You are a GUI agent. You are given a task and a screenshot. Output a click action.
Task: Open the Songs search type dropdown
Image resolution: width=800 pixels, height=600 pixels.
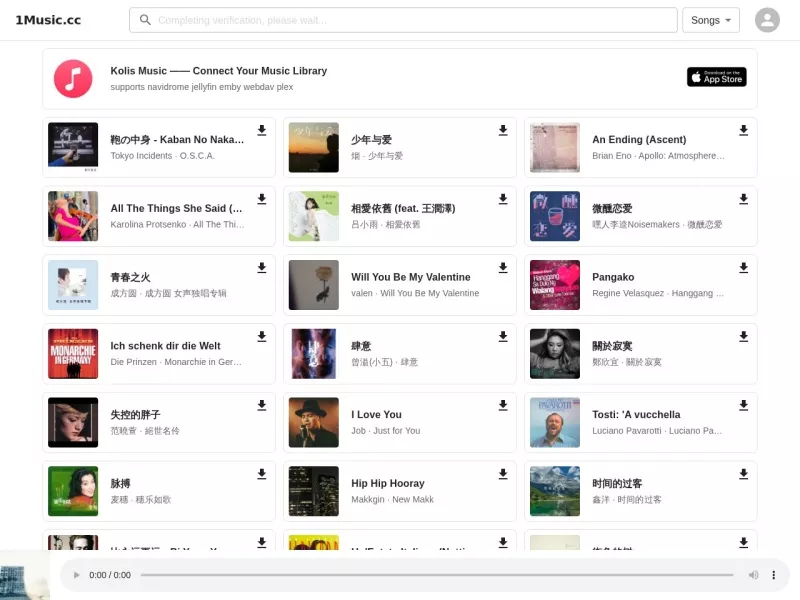[711, 20]
